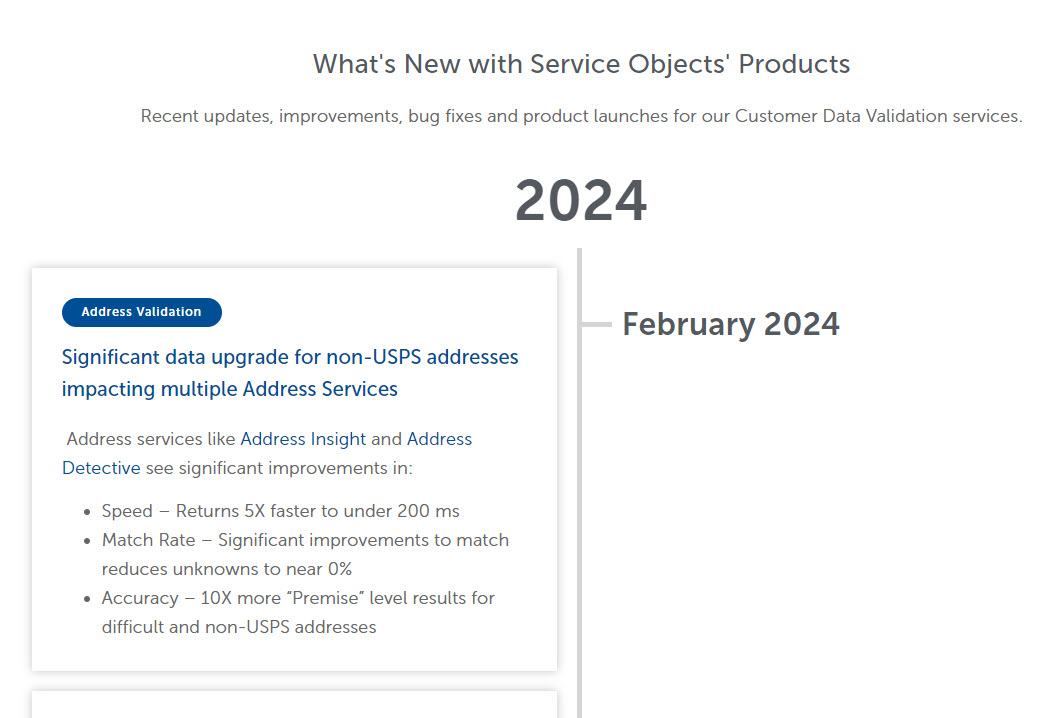Click the large 2024 year heading
This screenshot has height=718, width=1052.
tap(581, 200)
